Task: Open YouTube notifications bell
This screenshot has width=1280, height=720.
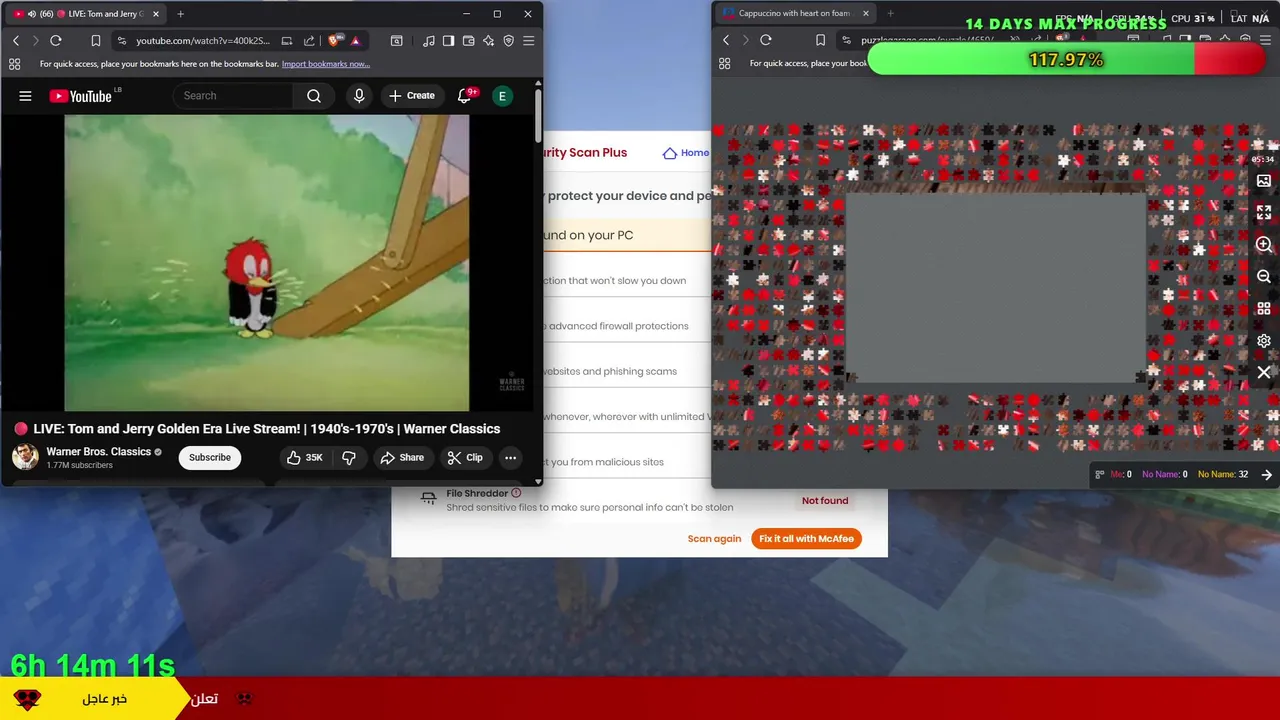Action: 465,96
